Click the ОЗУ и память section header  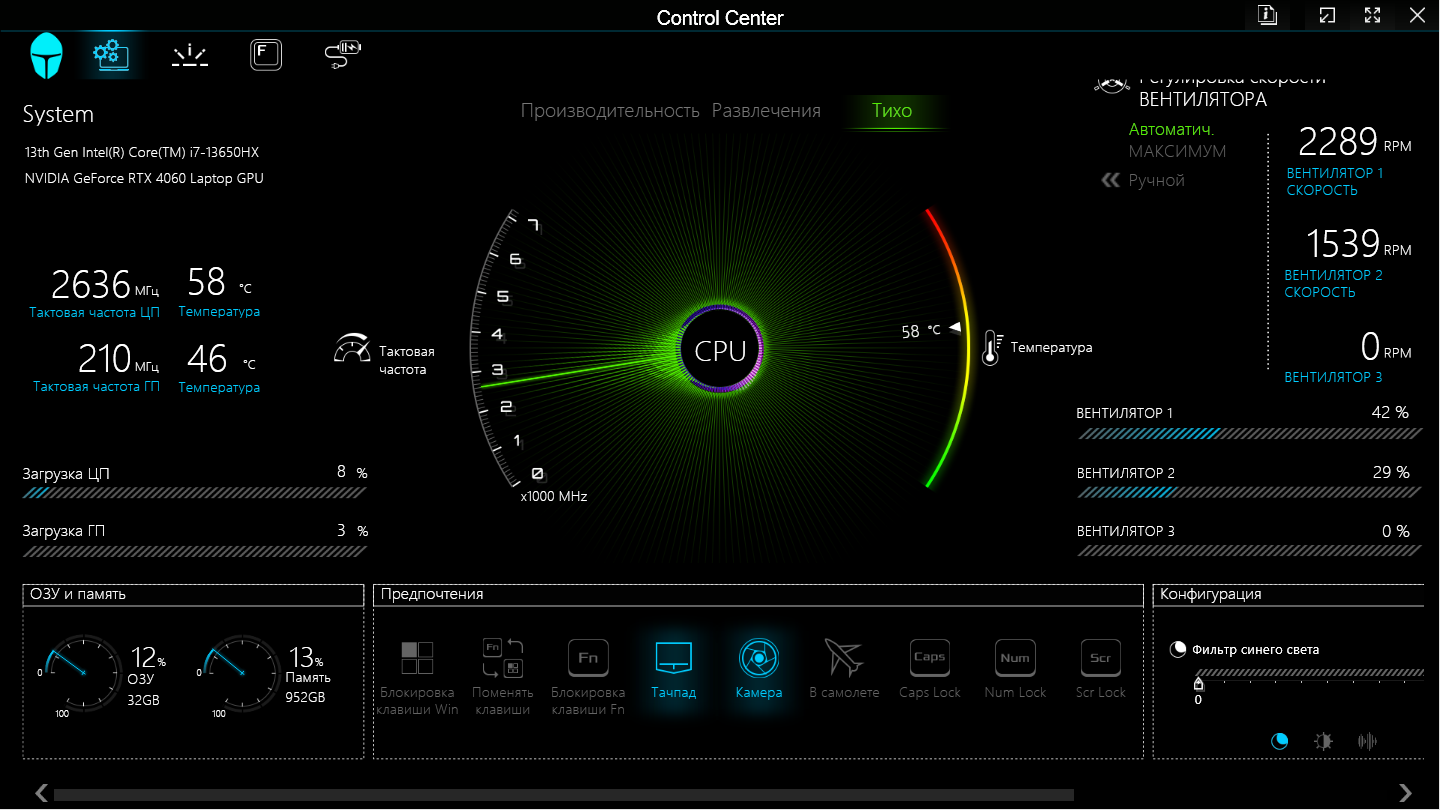193,594
